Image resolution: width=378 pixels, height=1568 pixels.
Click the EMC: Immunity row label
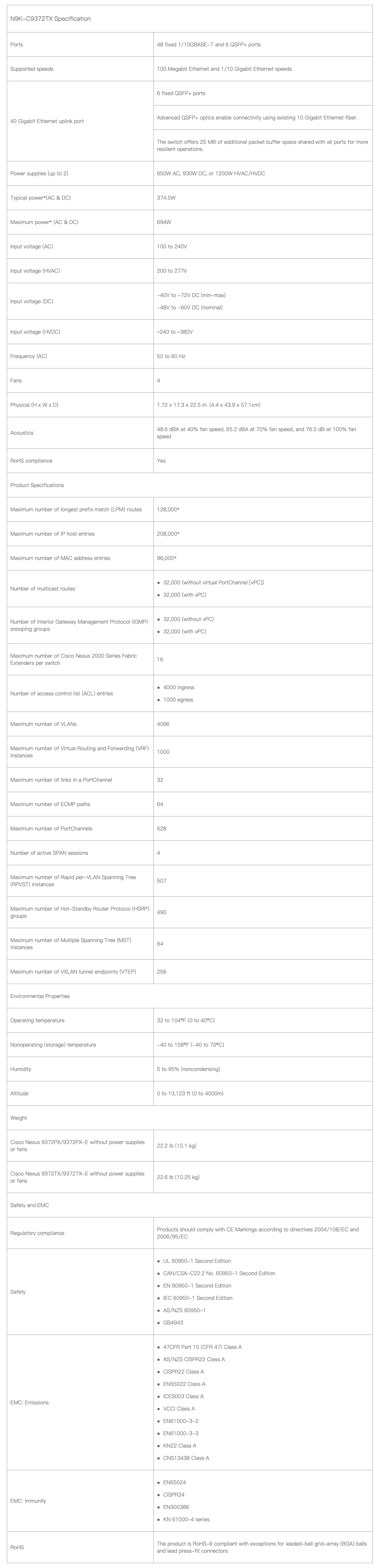point(28,1501)
